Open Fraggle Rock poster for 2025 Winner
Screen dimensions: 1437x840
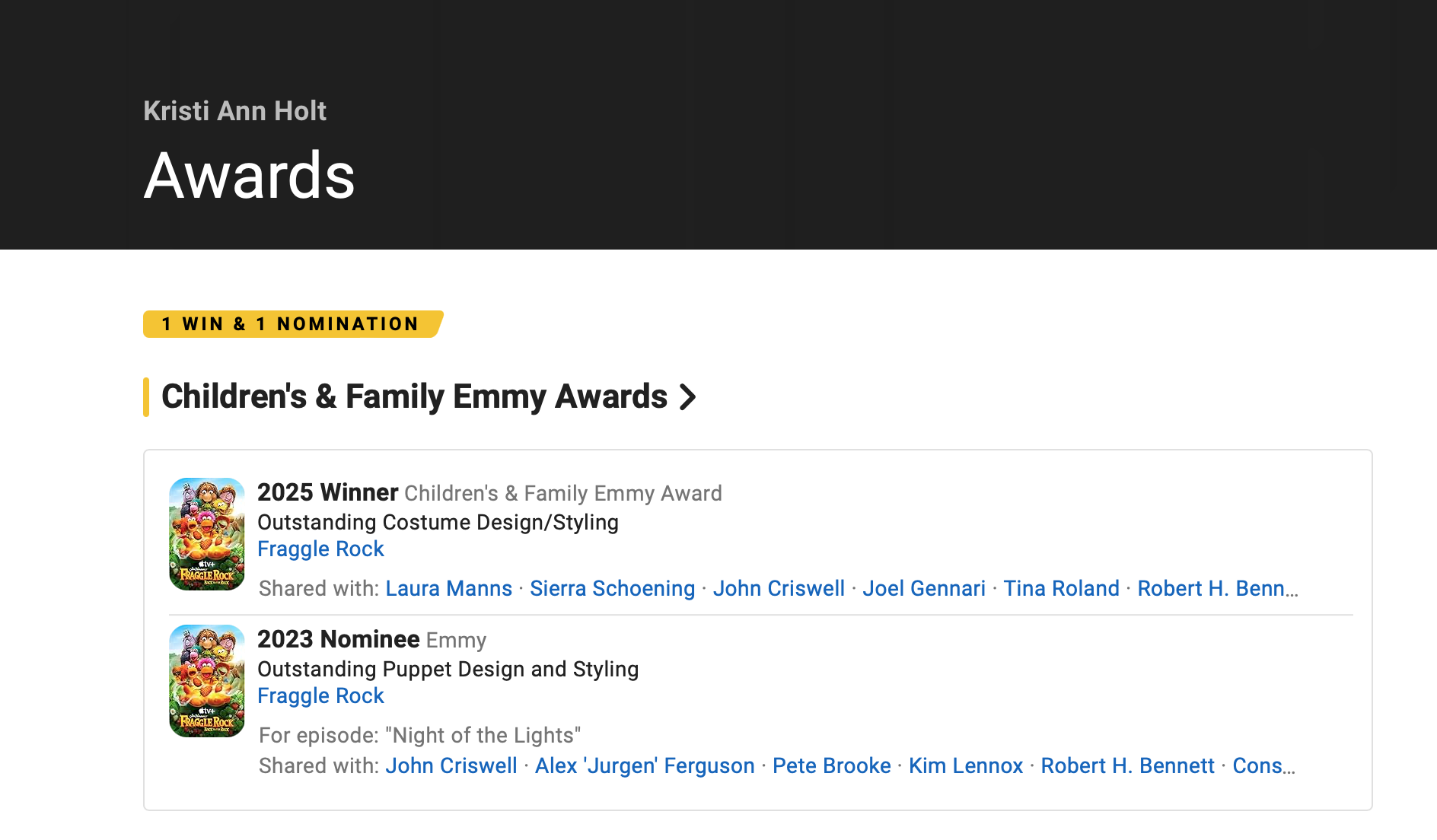tap(207, 534)
